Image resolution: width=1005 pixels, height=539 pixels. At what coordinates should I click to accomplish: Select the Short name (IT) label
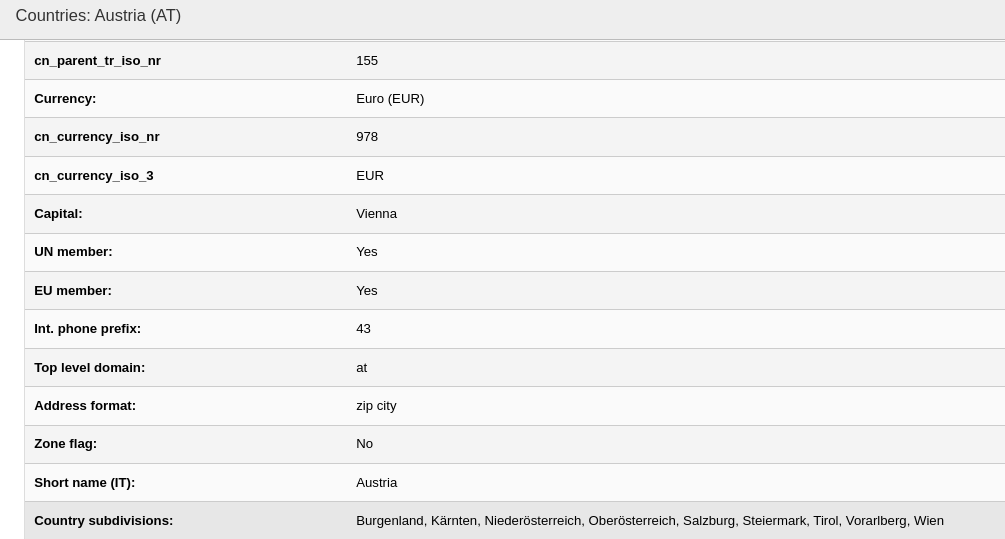tap(85, 483)
